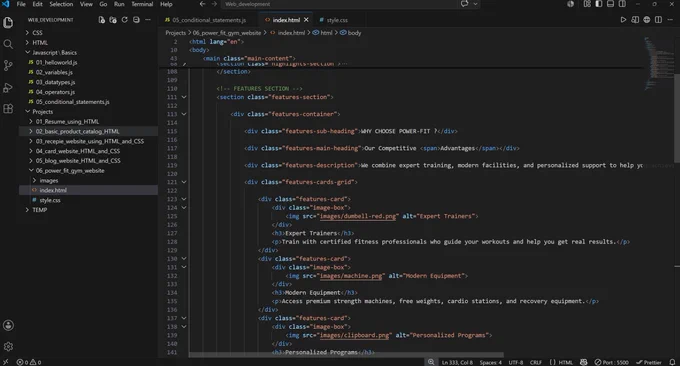Click the Run code play icon
The height and width of the screenshot is (366, 680).
(x=623, y=20)
